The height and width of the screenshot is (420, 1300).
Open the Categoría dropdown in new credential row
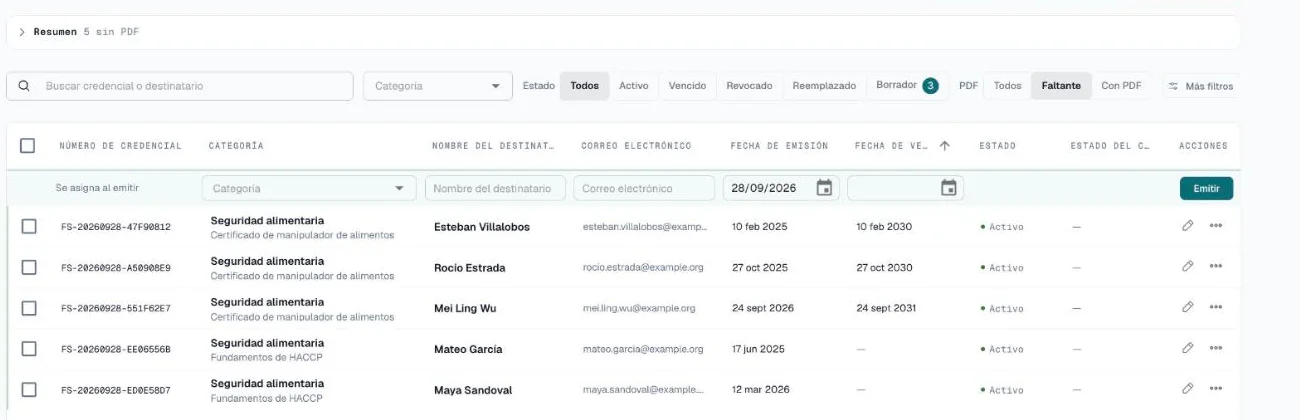pos(309,188)
